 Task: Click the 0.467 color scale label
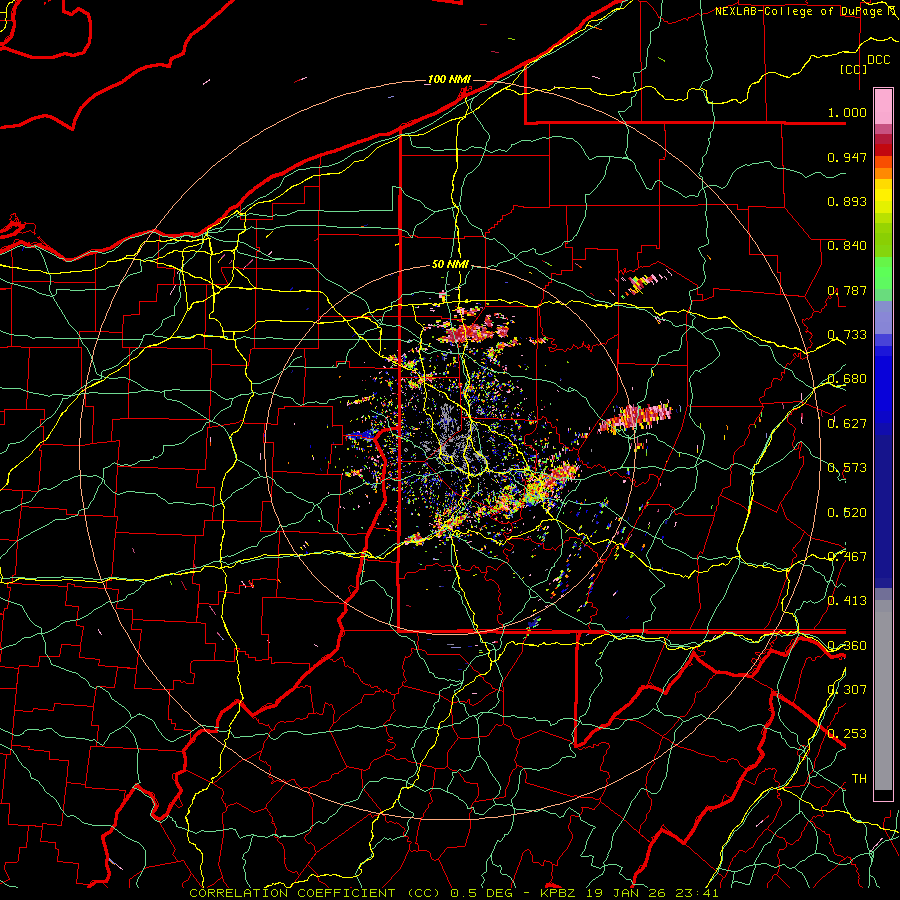[x=847, y=557]
